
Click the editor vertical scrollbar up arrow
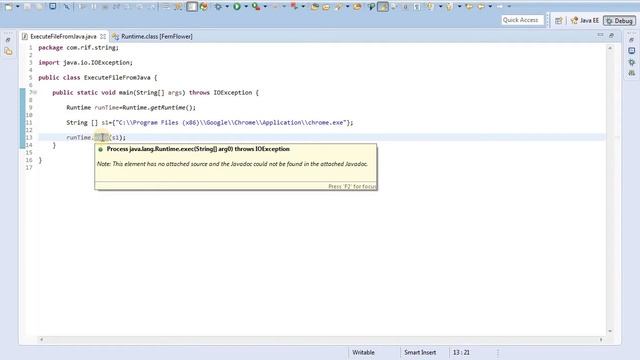coord(610,48)
